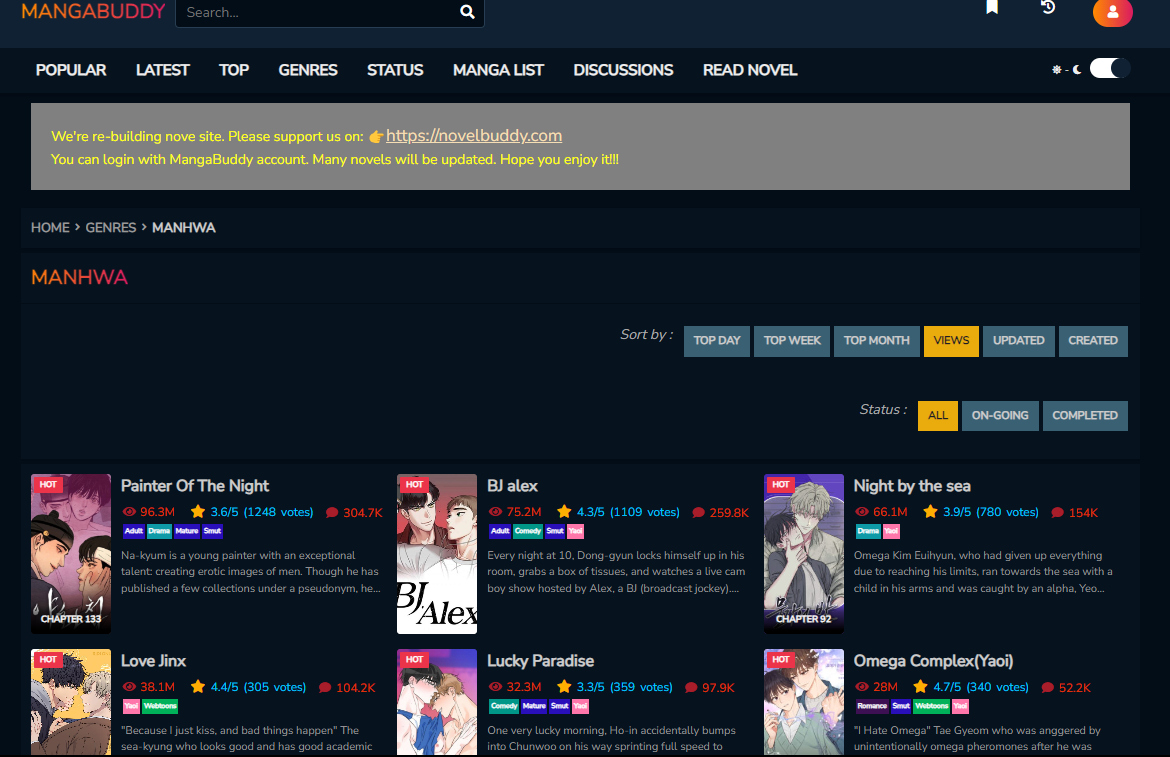This screenshot has width=1170, height=757.
Task: Click the comment icon showing 97.9K
Action: (691, 688)
